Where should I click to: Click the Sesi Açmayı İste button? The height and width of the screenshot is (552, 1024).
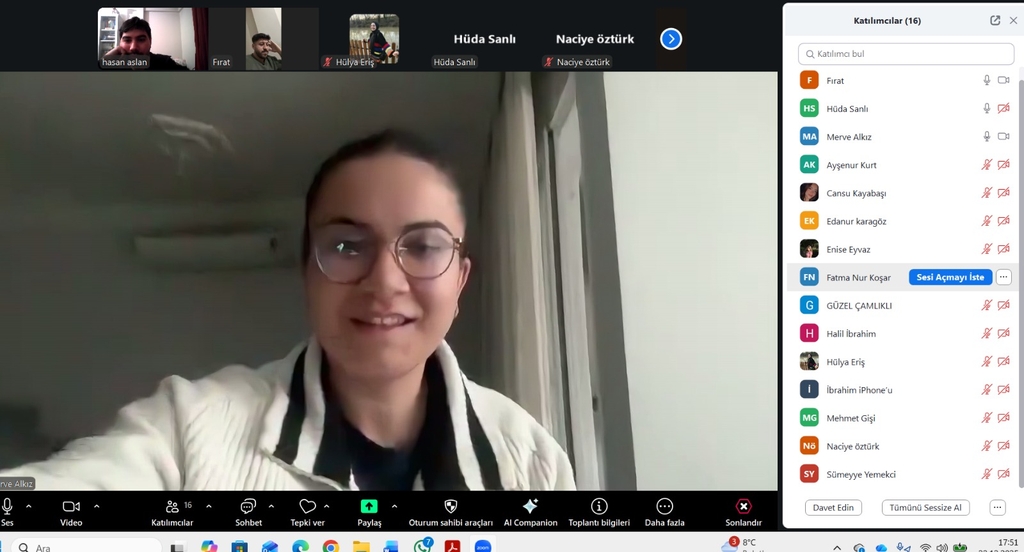(950, 277)
